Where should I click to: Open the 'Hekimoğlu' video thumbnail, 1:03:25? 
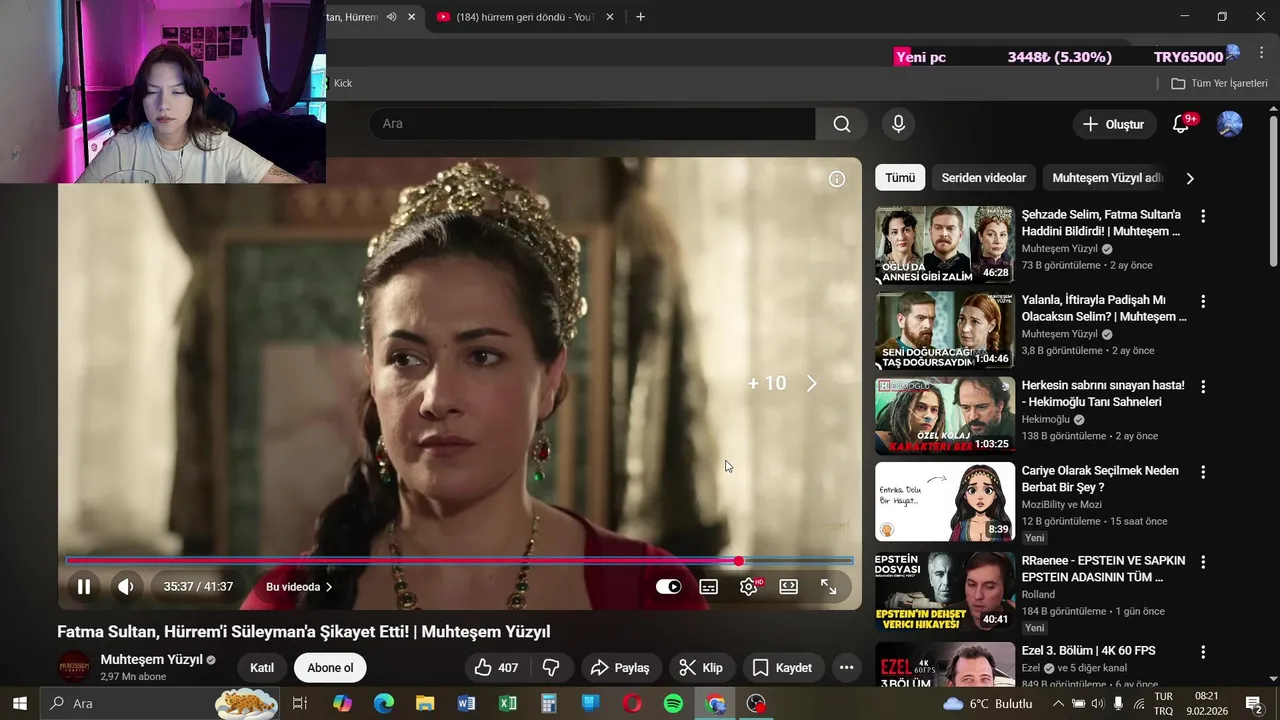(x=945, y=416)
